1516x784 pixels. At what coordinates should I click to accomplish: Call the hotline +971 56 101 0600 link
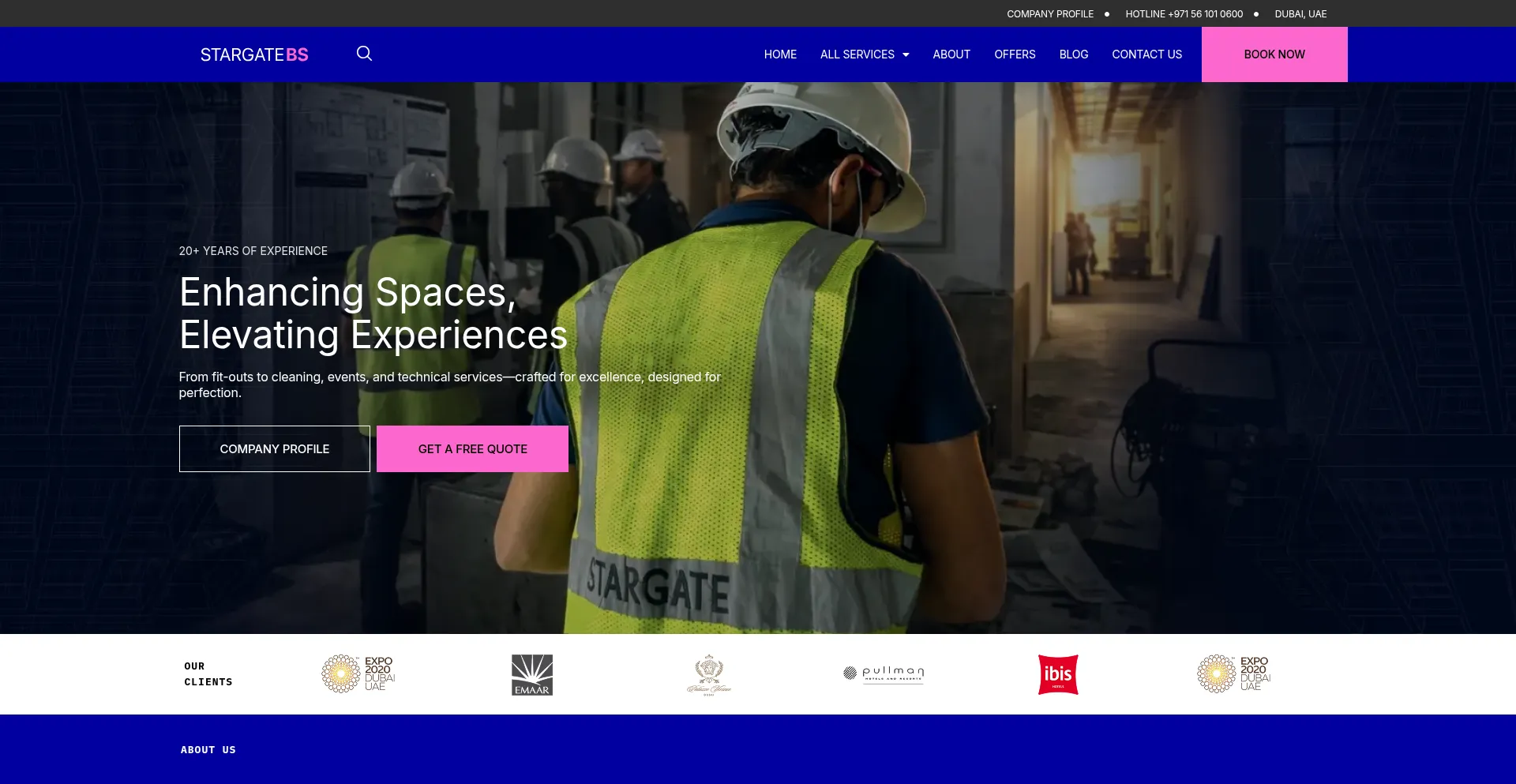coord(1184,14)
